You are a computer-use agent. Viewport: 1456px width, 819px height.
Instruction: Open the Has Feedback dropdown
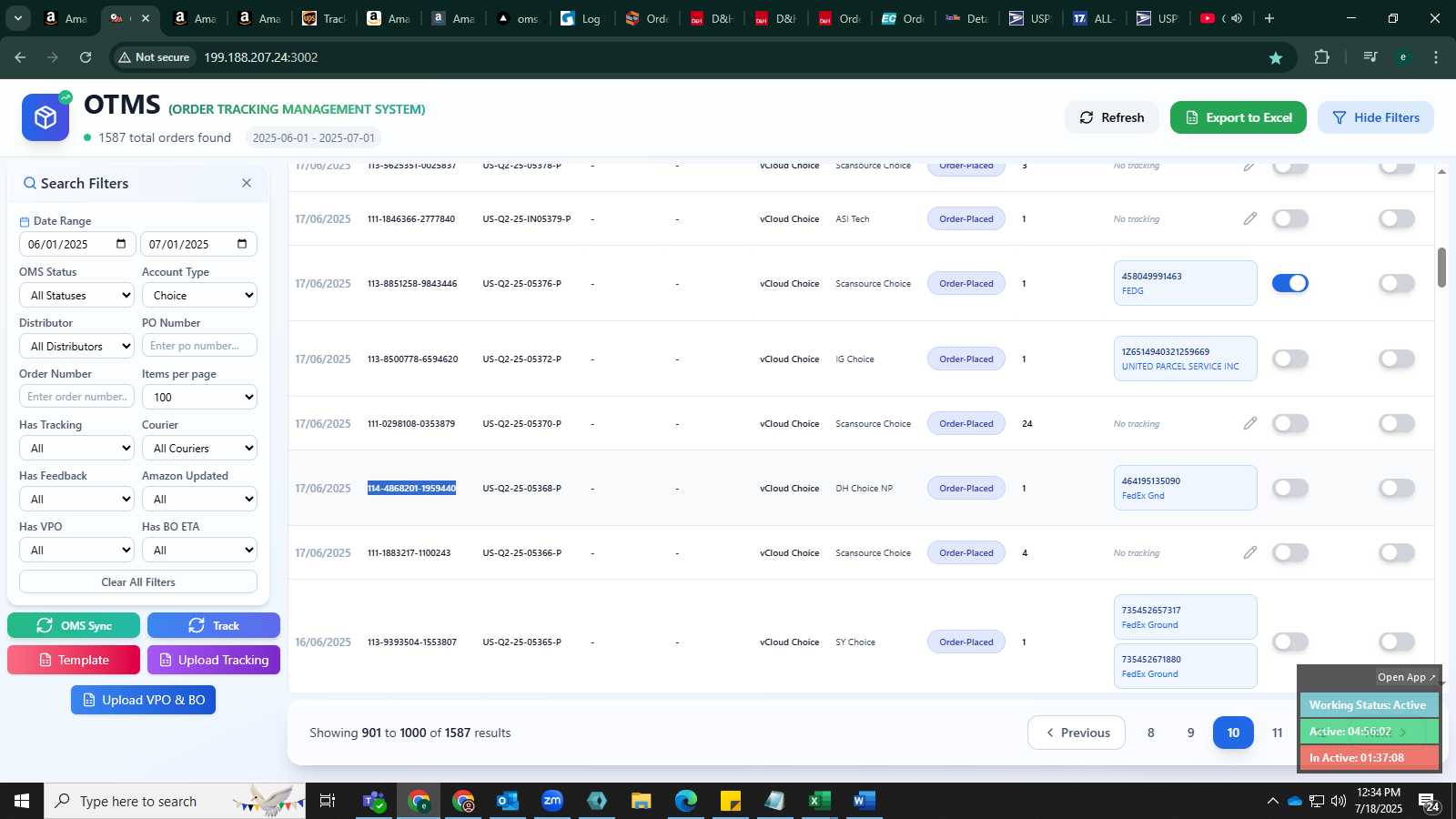pos(76,499)
